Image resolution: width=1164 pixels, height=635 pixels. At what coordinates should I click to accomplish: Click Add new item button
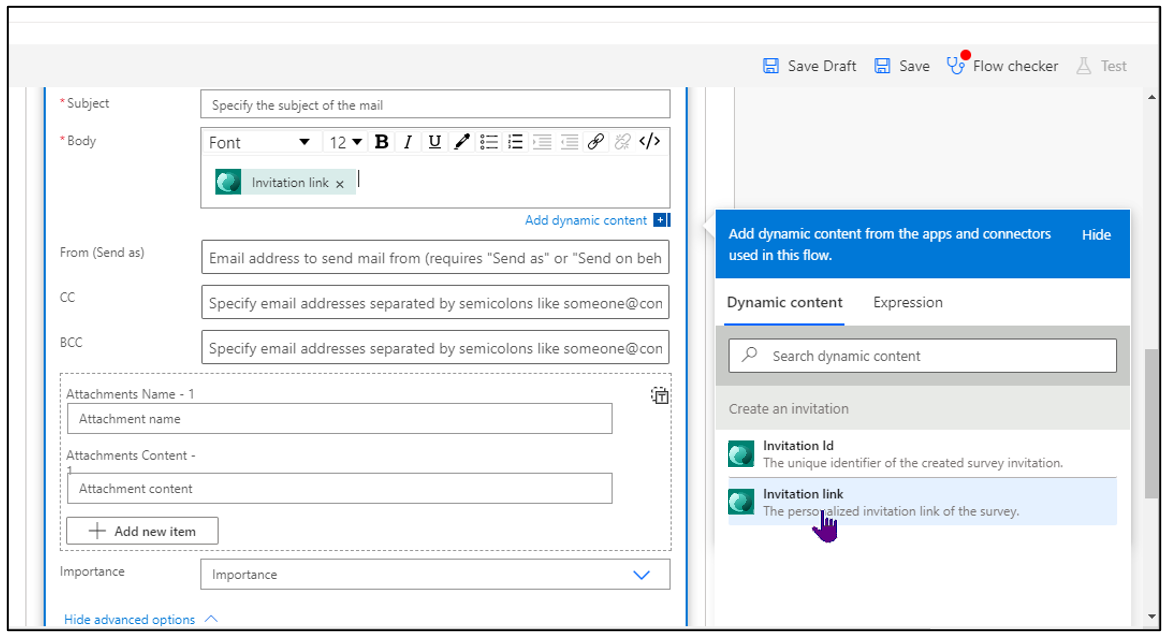[x=143, y=531]
